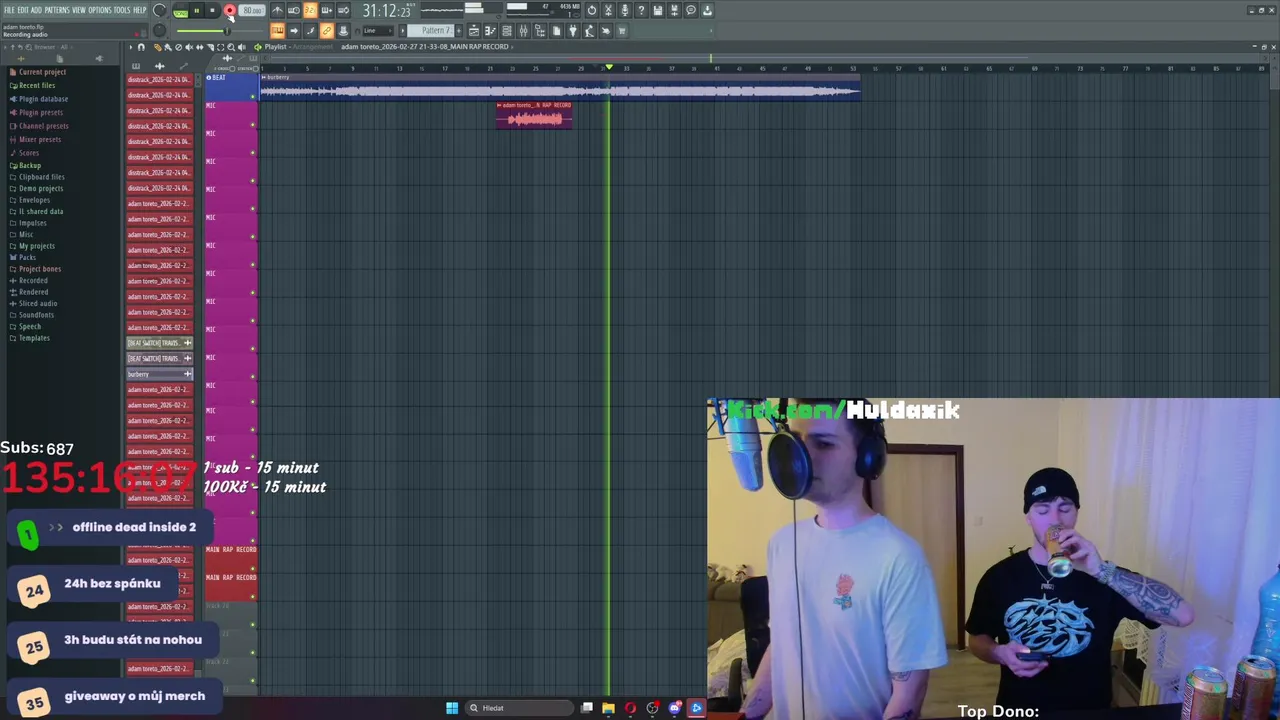Open the TOOLS menu
Viewport: 1280px width, 720px height.
tap(122, 10)
